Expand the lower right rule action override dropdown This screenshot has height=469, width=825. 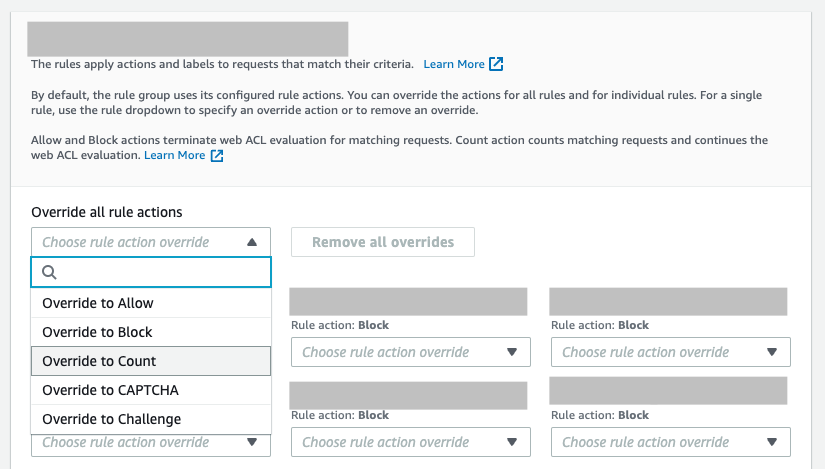[x=670, y=442]
